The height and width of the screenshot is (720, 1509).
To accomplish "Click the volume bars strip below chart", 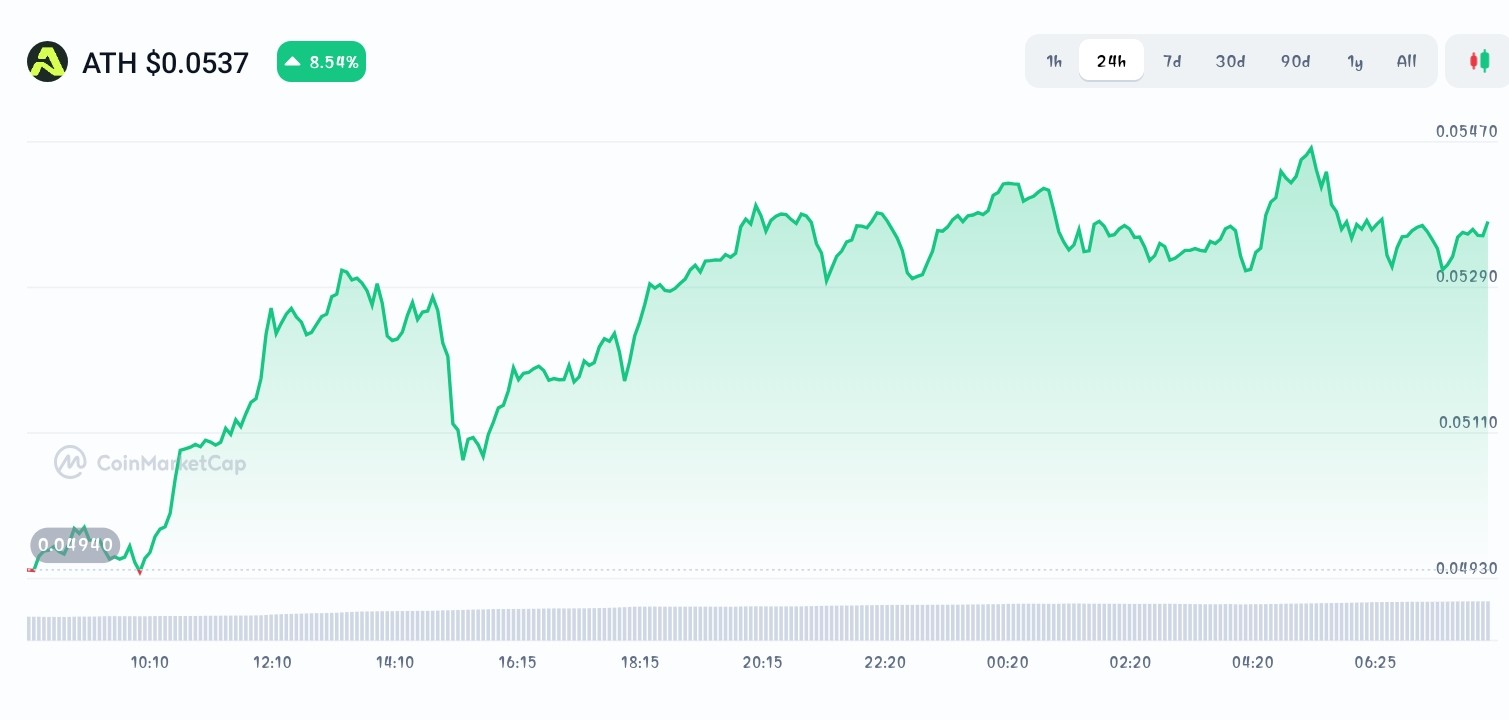I will pos(758,621).
